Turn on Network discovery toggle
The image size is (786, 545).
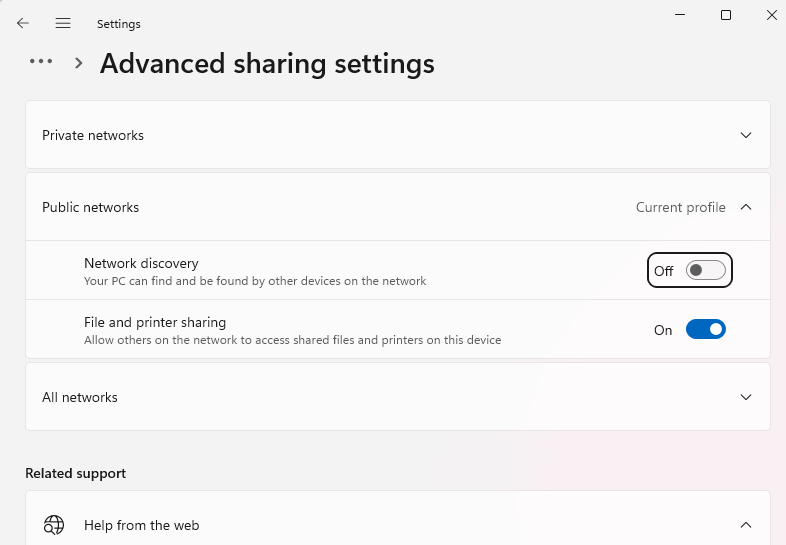click(x=705, y=270)
